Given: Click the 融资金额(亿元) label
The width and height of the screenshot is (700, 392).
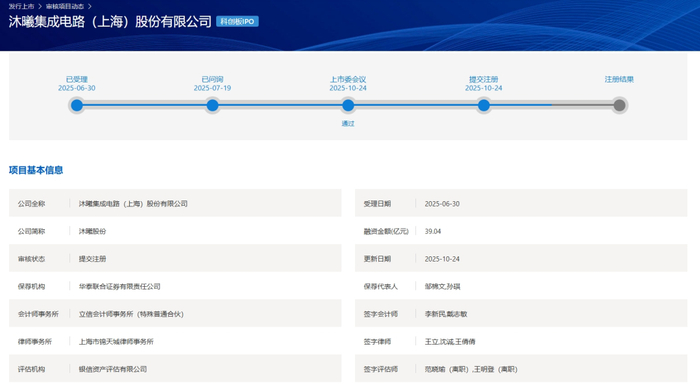Looking at the screenshot, I should pos(386,231).
